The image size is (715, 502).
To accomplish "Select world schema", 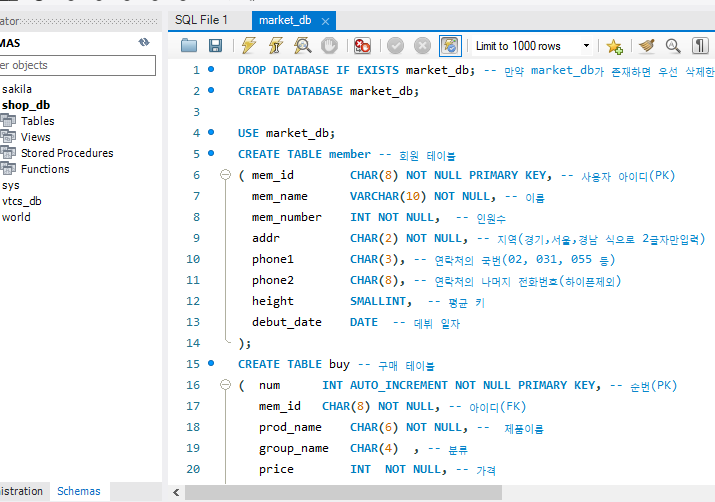I will pyautogui.click(x=16, y=217).
